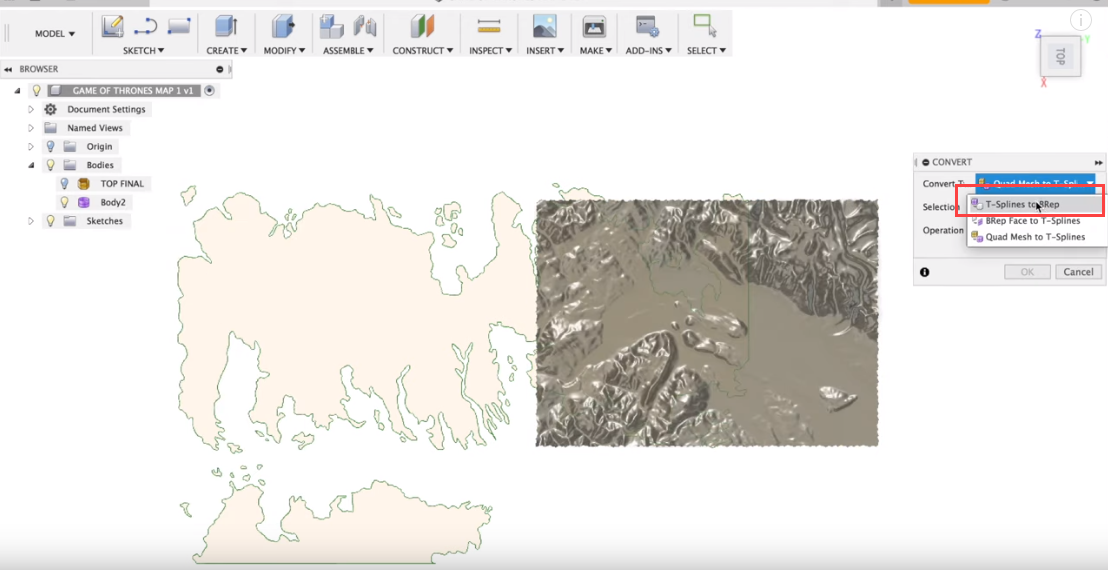This screenshot has height=570, width=1108.
Task: Click the New Component icon above ASSEMBLE
Action: tap(331, 26)
